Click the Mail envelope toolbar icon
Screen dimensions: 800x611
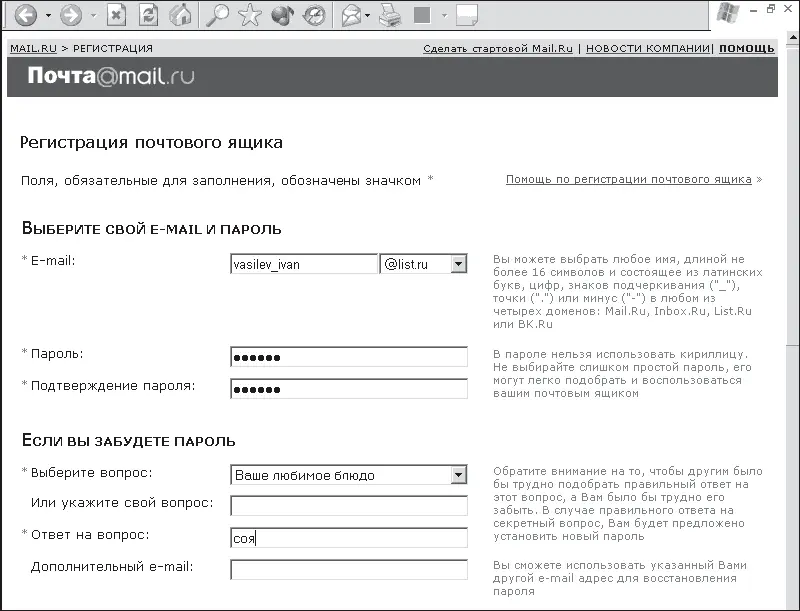point(351,16)
